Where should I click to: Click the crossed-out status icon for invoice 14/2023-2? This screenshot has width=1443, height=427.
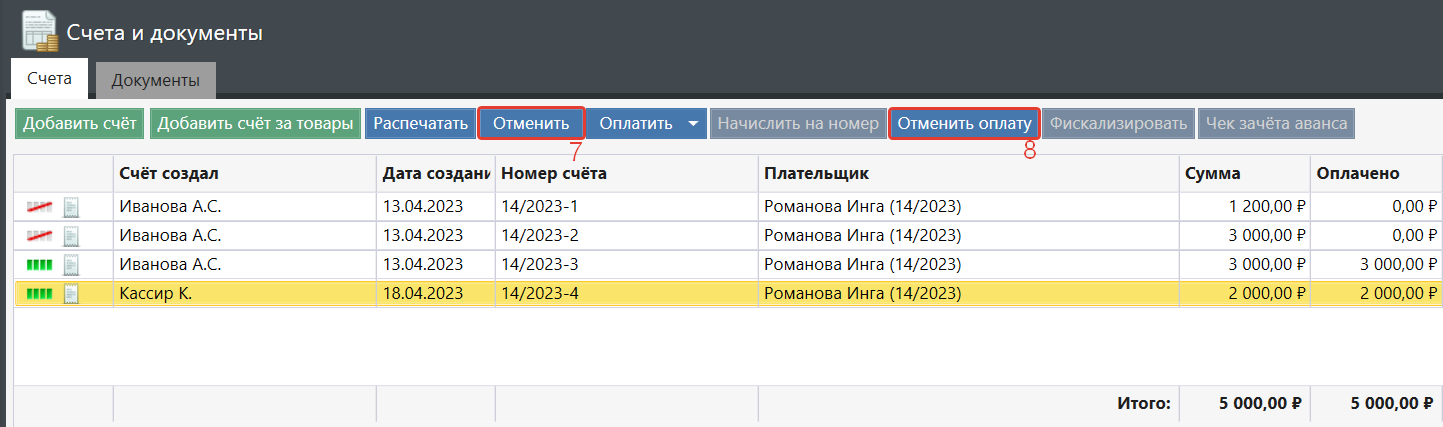[x=39, y=236]
